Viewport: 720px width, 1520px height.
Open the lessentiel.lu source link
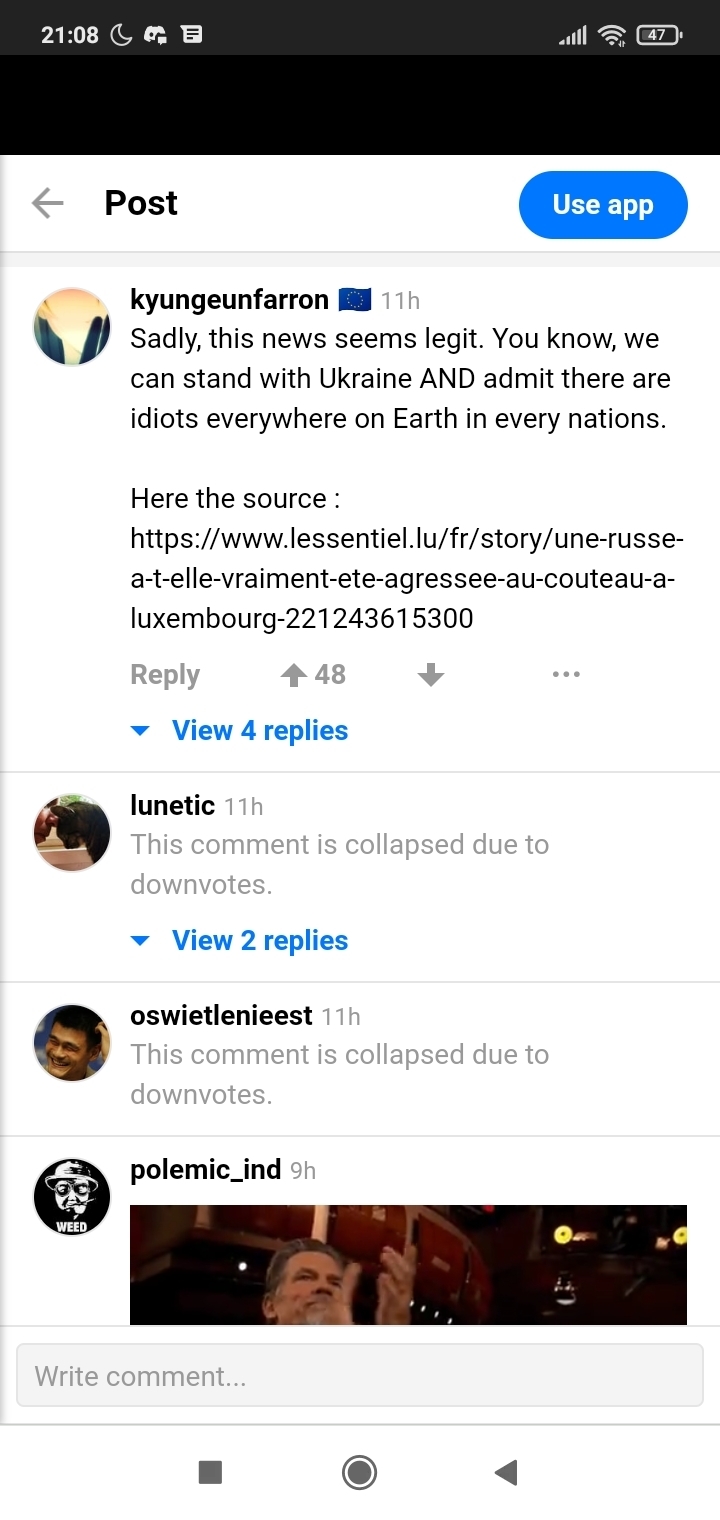(x=406, y=579)
